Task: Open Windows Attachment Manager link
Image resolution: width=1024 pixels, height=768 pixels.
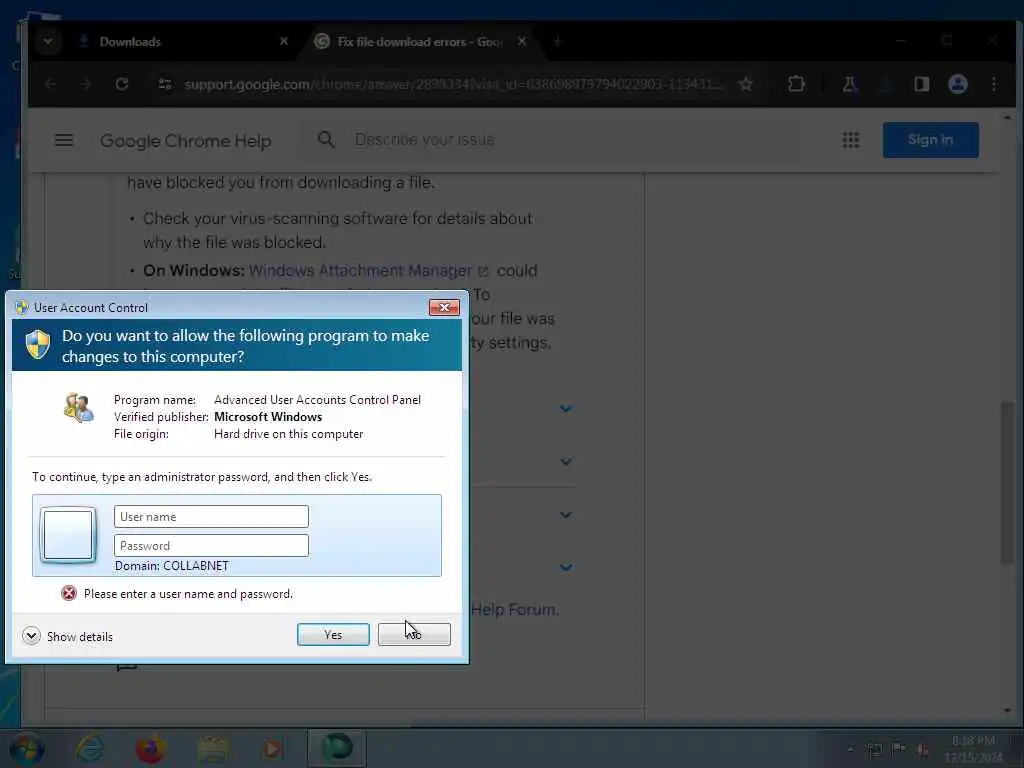Action: point(368,270)
